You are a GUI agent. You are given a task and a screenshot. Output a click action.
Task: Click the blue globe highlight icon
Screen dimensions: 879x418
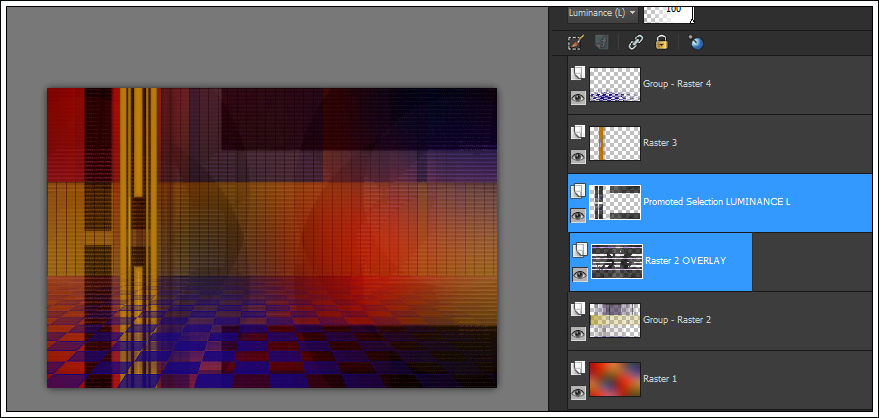tap(696, 43)
